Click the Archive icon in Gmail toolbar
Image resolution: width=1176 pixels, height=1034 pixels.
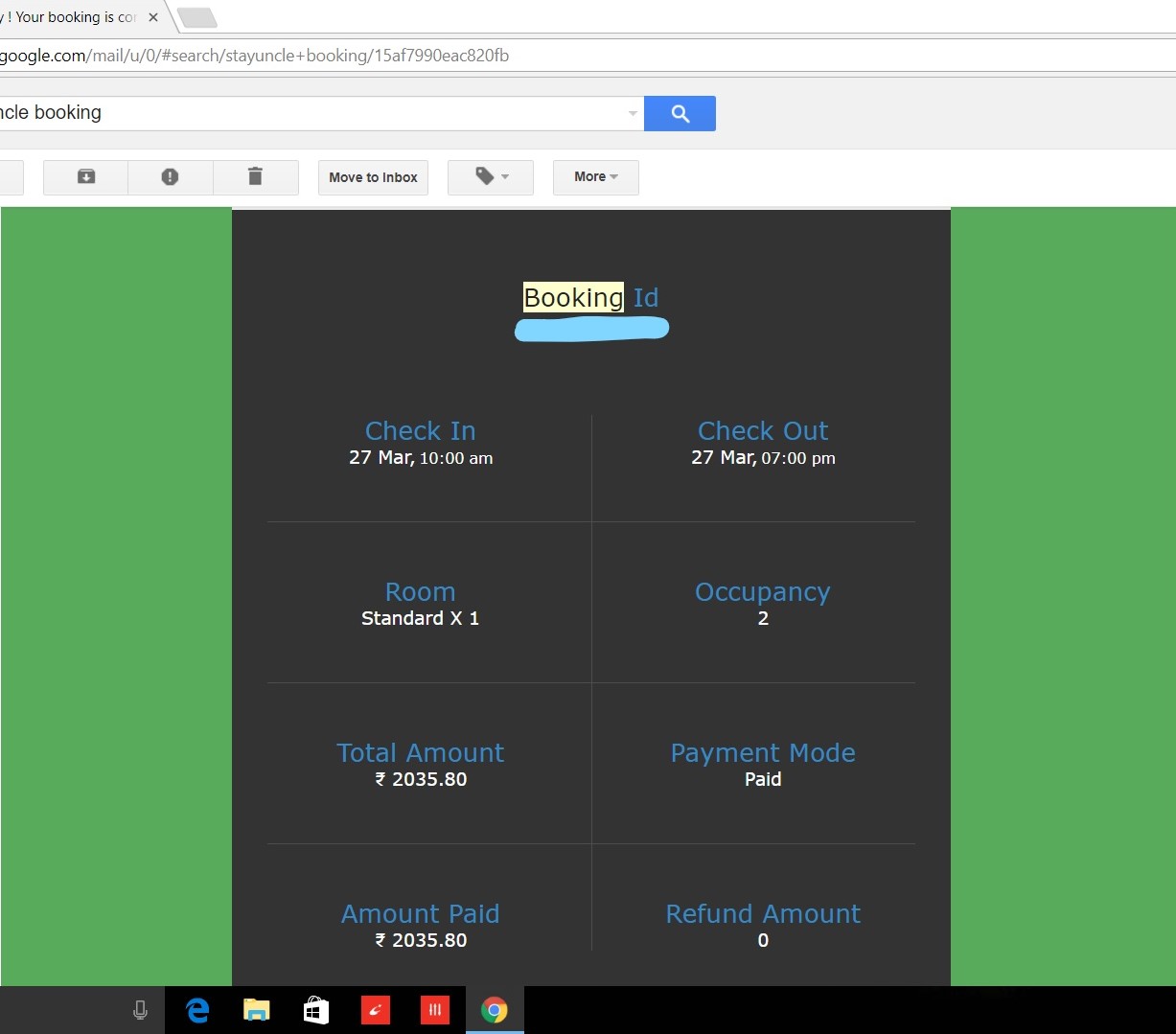click(x=86, y=177)
